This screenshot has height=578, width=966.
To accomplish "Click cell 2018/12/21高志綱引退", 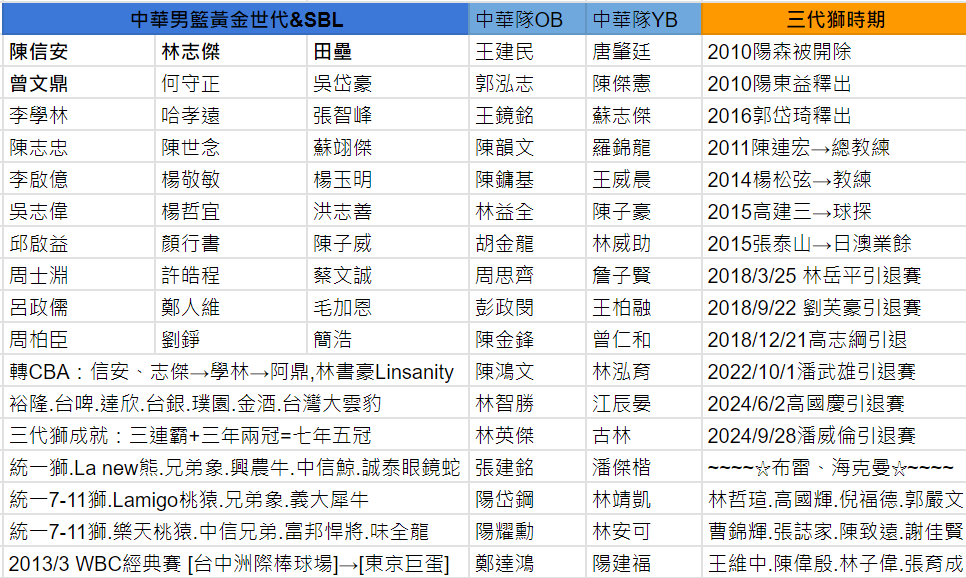I will pyautogui.click(x=834, y=340).
